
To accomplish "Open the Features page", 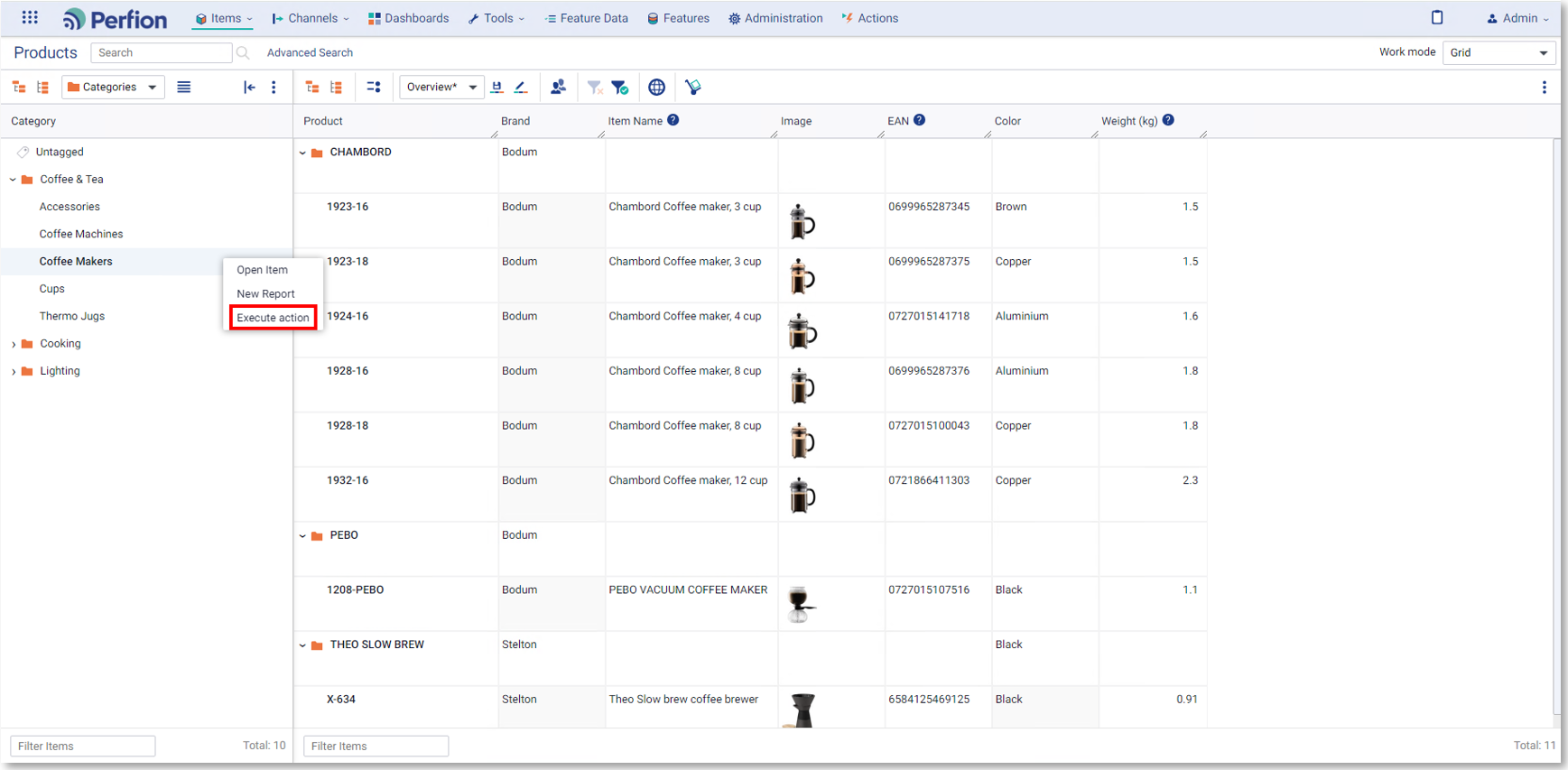I will pos(678,18).
